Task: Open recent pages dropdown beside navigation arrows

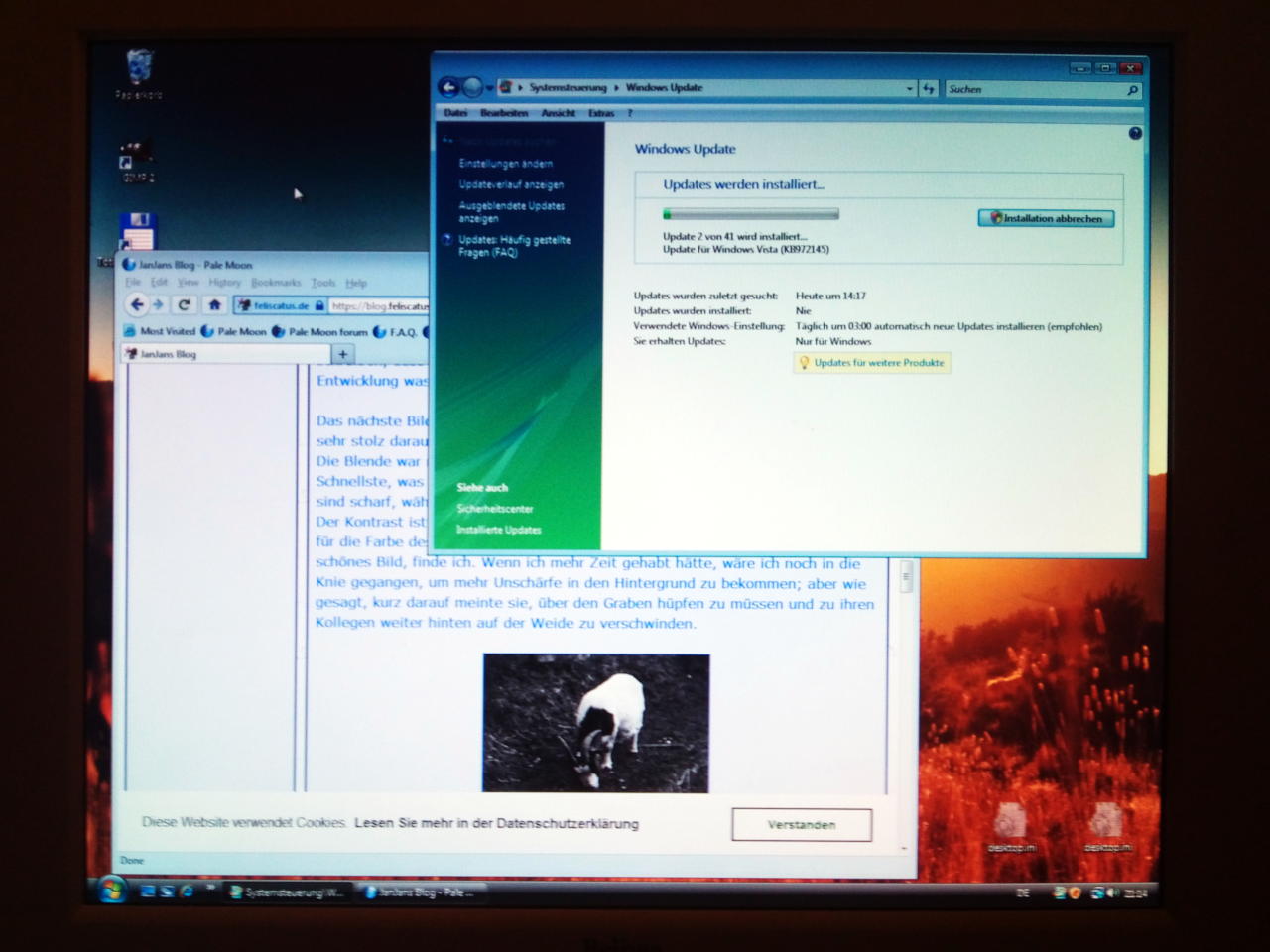Action: coord(489,89)
